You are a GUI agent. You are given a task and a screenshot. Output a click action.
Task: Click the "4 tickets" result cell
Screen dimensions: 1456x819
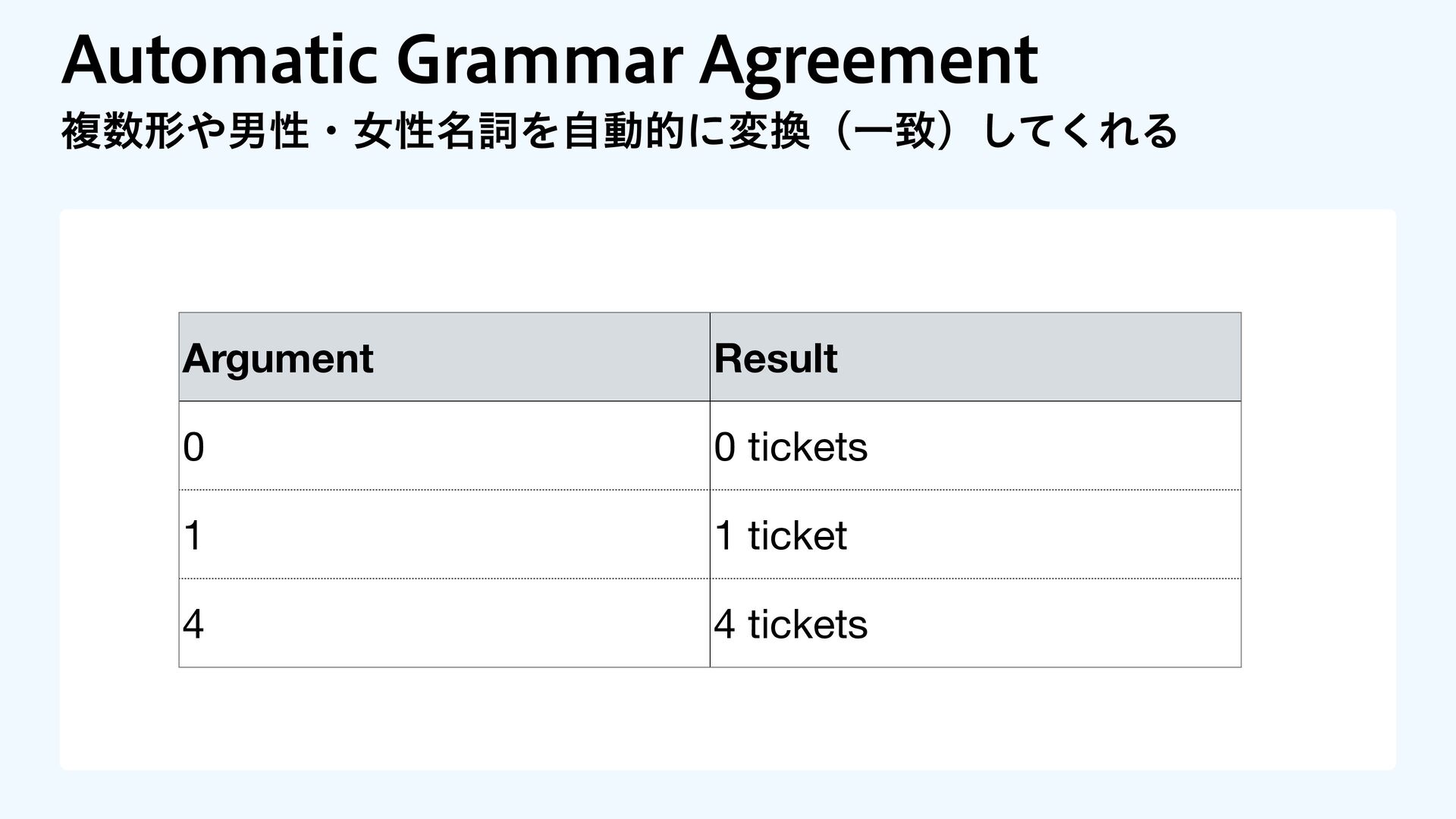[974, 623]
